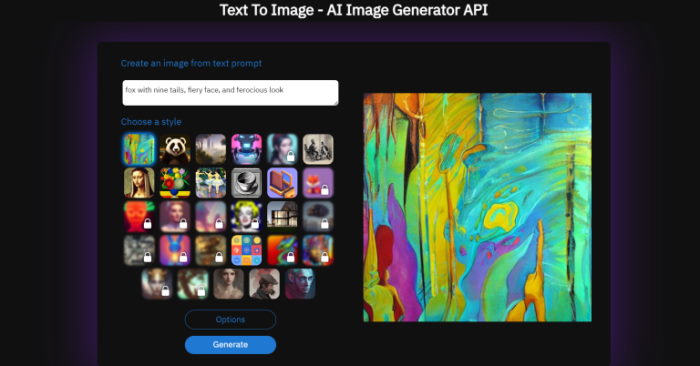
Task: Select the locked blue rabbit on purple style
Action: tap(175, 250)
